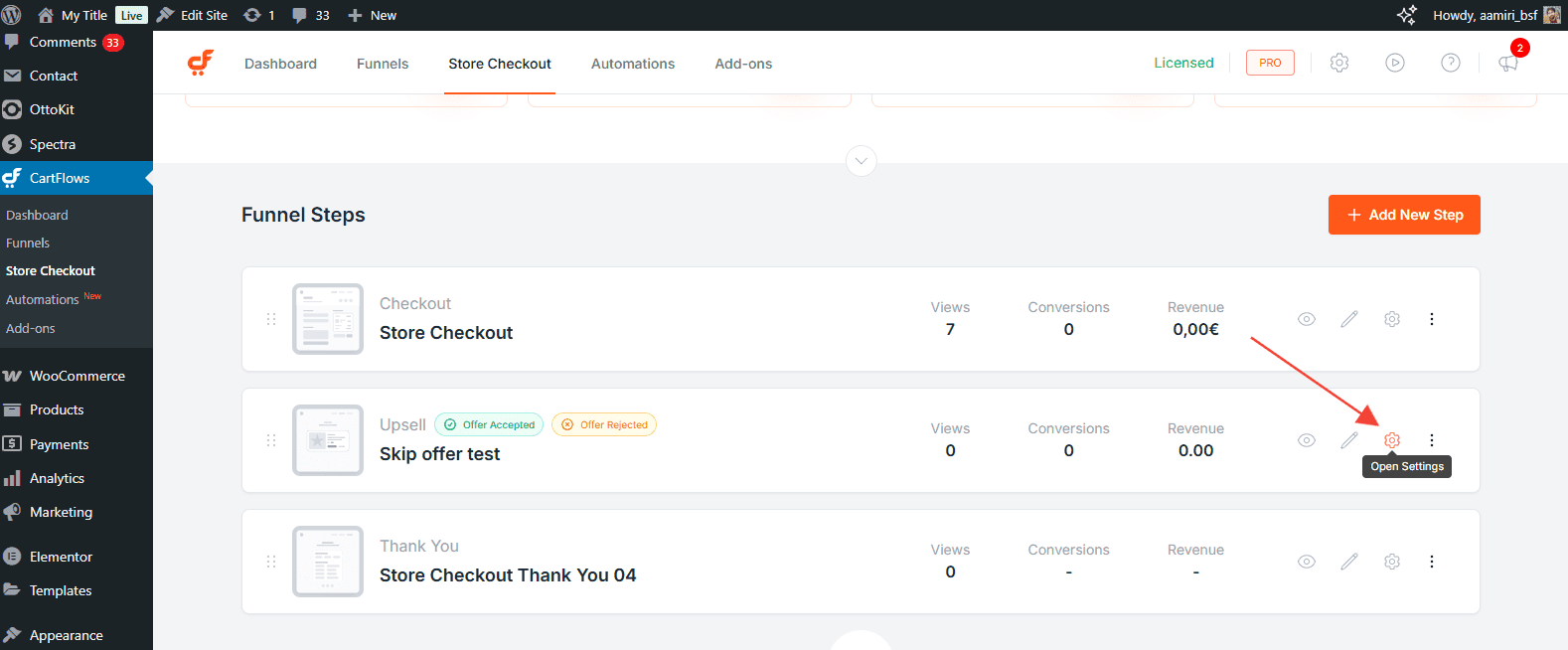Open settings for Skip offer test step
The height and width of the screenshot is (650, 1568).
tap(1391, 440)
